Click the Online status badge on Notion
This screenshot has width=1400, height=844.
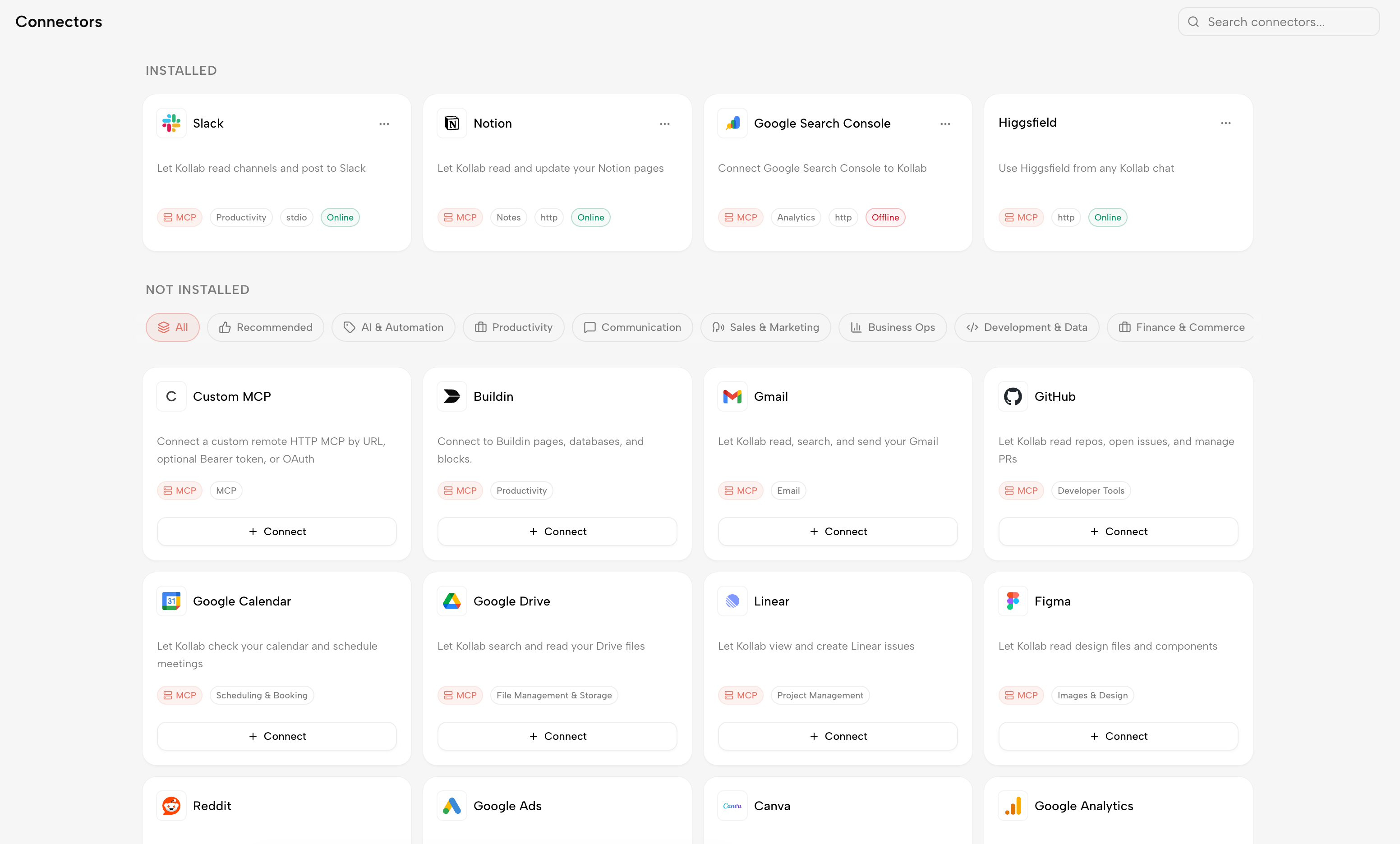pos(590,217)
